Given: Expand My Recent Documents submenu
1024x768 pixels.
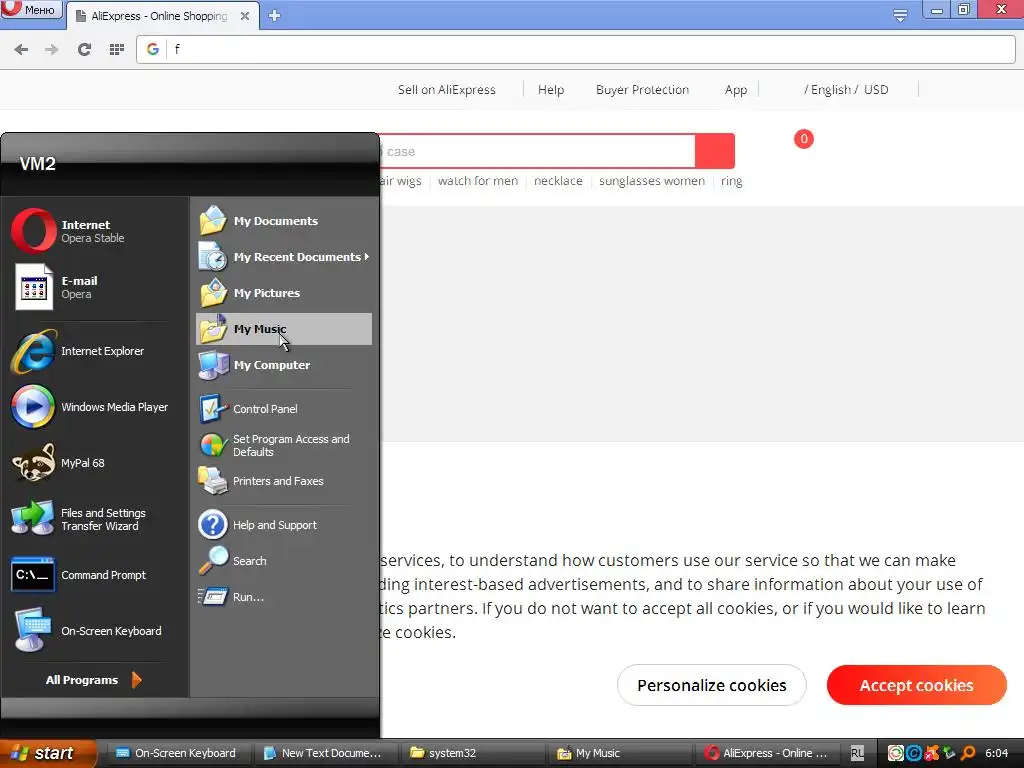Looking at the screenshot, I should pos(283,257).
